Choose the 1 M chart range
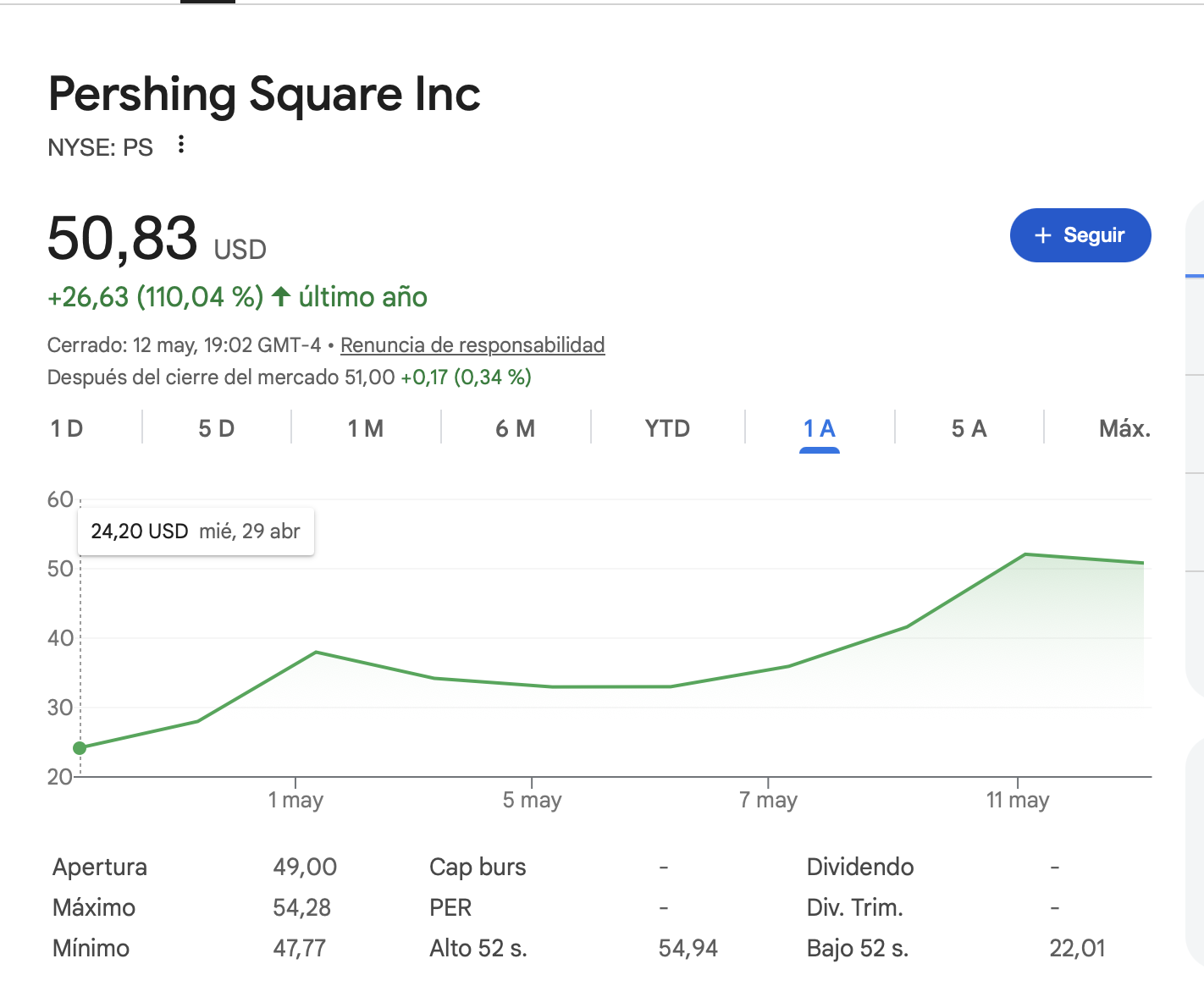The image size is (1204, 997). tap(366, 428)
